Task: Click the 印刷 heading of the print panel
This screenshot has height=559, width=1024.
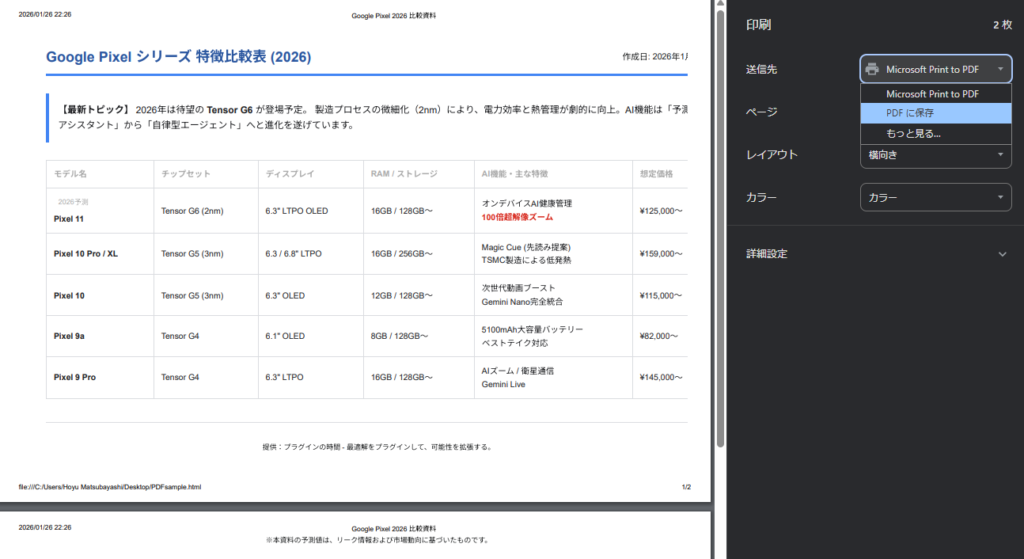Action: (x=759, y=25)
